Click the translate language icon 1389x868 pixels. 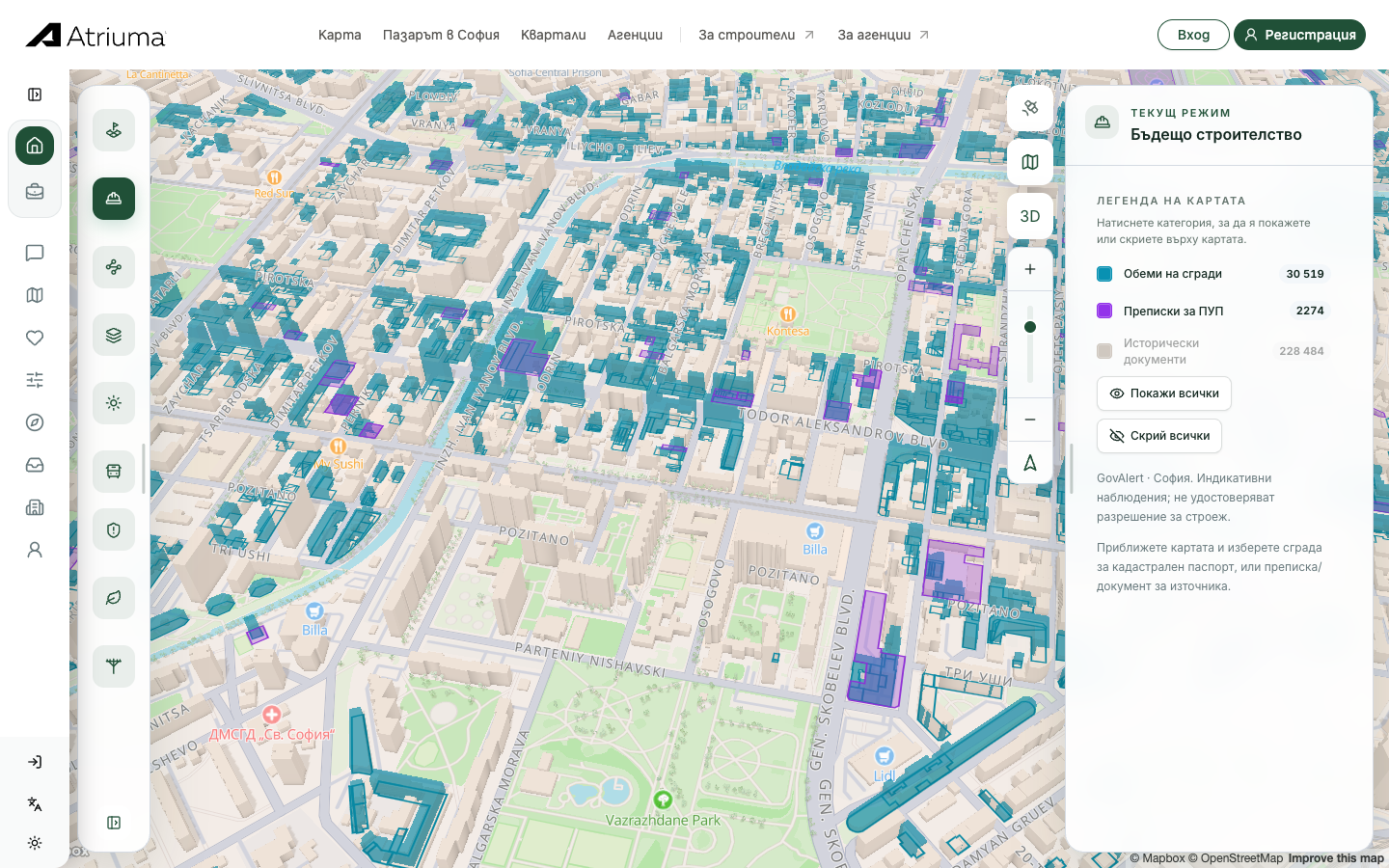click(x=35, y=804)
